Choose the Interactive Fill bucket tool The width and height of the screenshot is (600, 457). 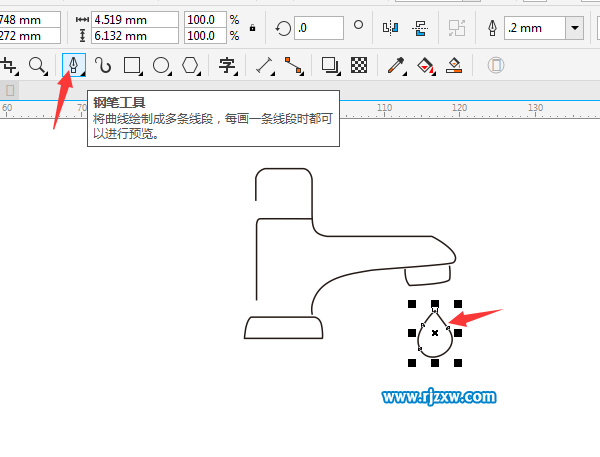425,66
